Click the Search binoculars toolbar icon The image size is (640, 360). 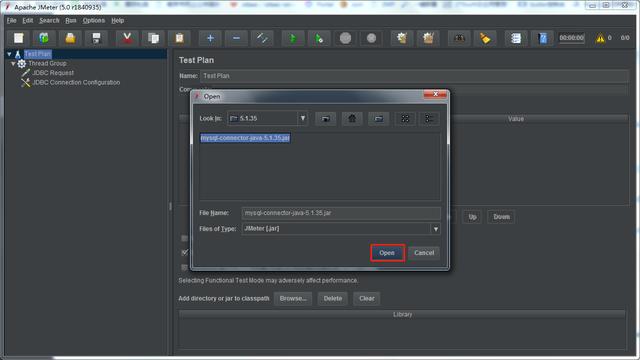pos(459,38)
